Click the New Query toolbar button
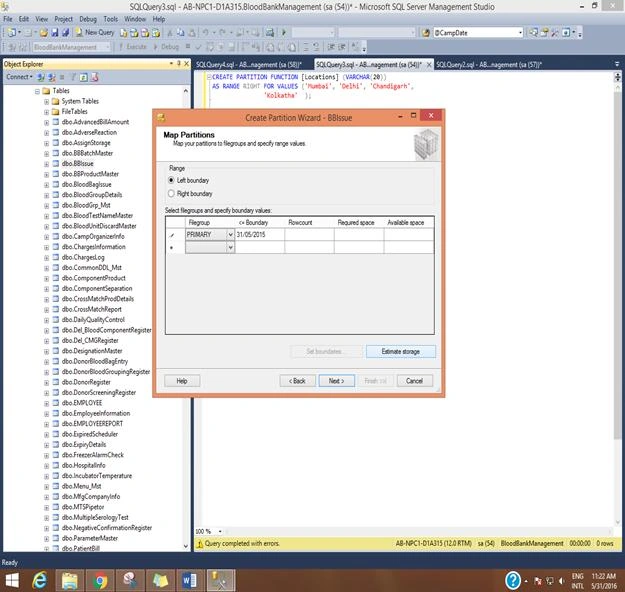The width and height of the screenshot is (625, 592). point(95,33)
